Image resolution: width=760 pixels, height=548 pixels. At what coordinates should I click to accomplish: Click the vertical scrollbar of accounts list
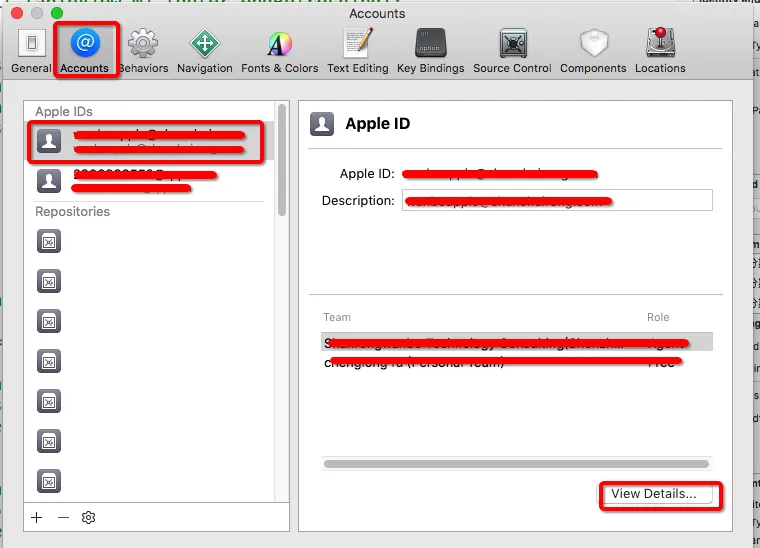tap(282, 160)
